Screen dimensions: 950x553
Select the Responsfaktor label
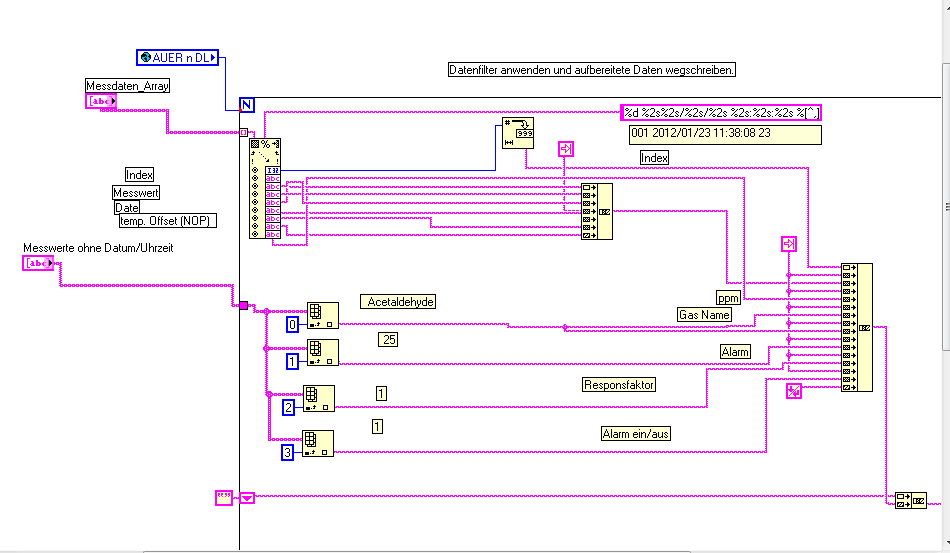tap(619, 385)
